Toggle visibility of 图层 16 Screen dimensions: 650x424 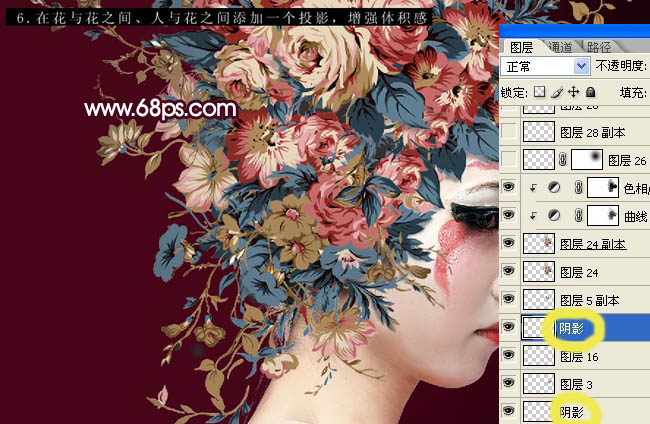click(x=509, y=355)
